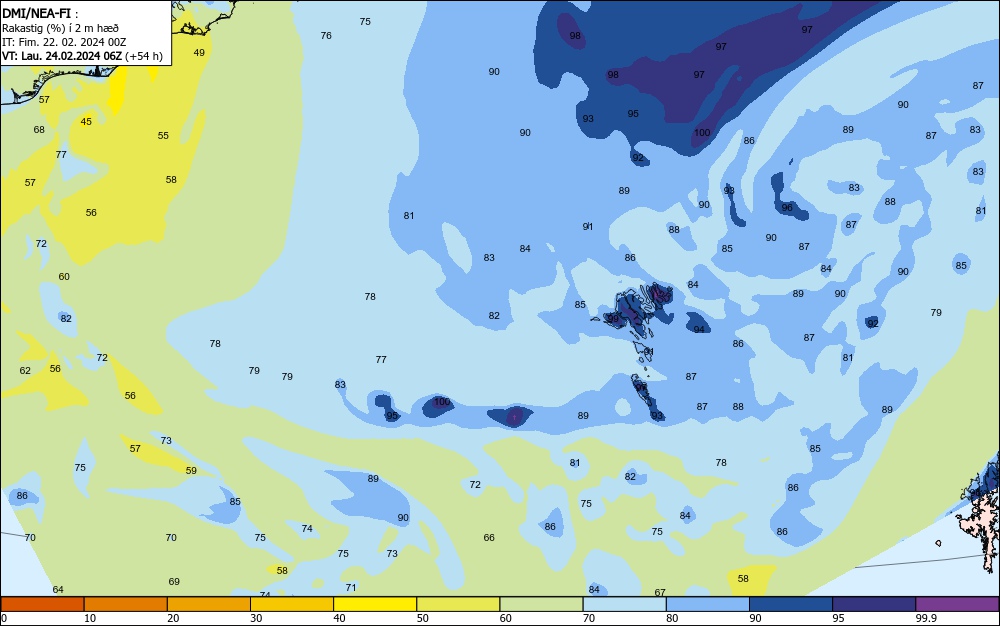Click the humidity value 66 on the map
The width and height of the screenshot is (1000, 626).
pos(489,537)
